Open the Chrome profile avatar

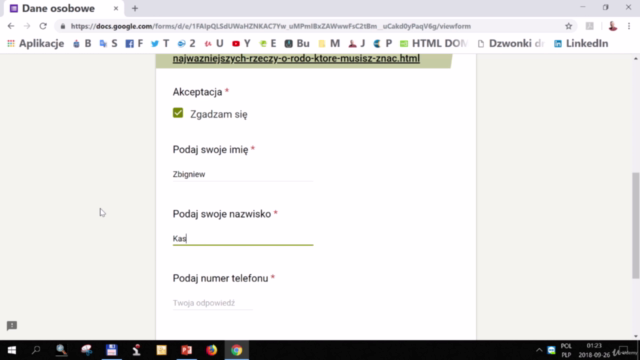pos(613,26)
